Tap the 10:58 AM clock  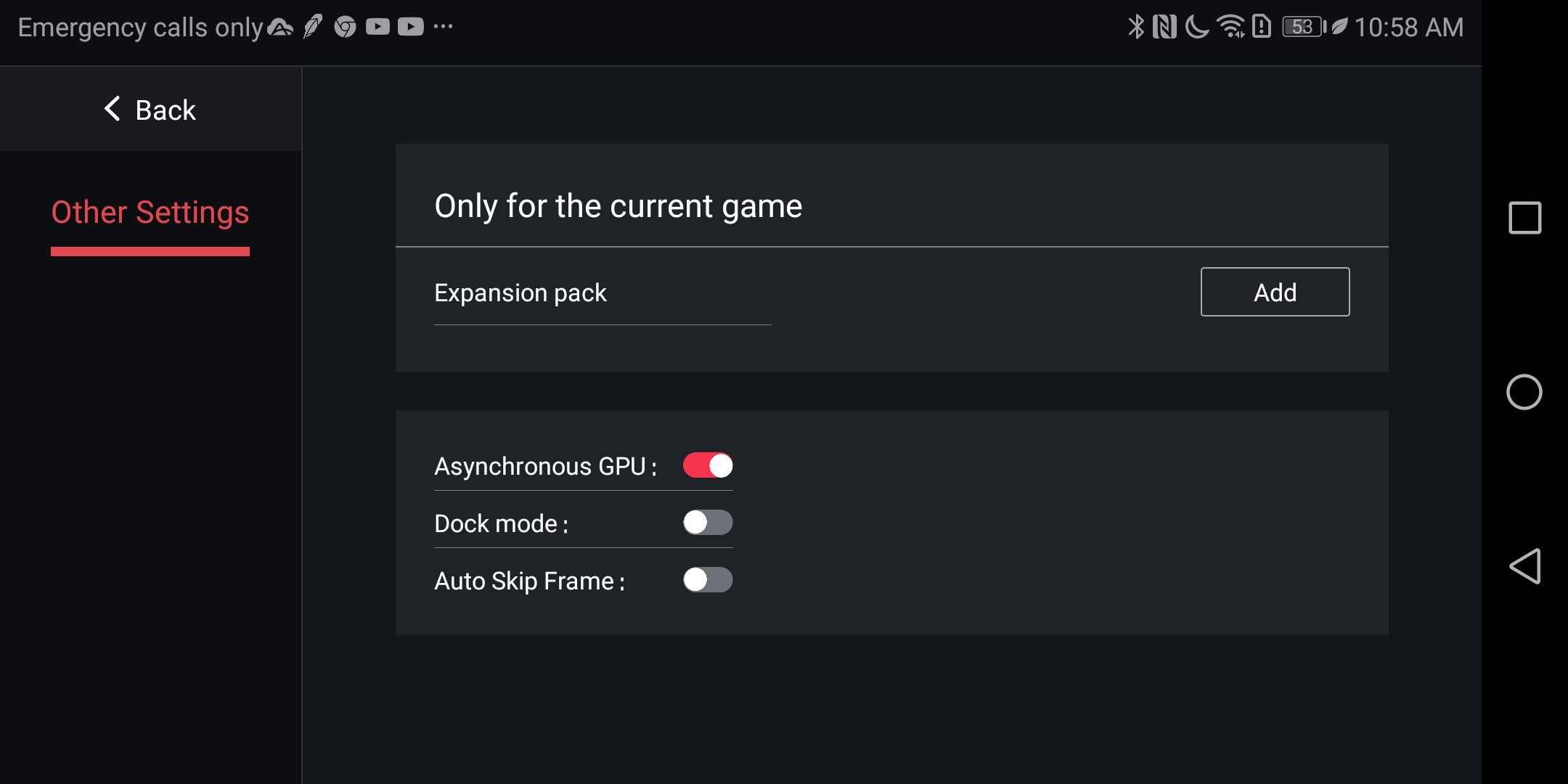click(x=1409, y=28)
